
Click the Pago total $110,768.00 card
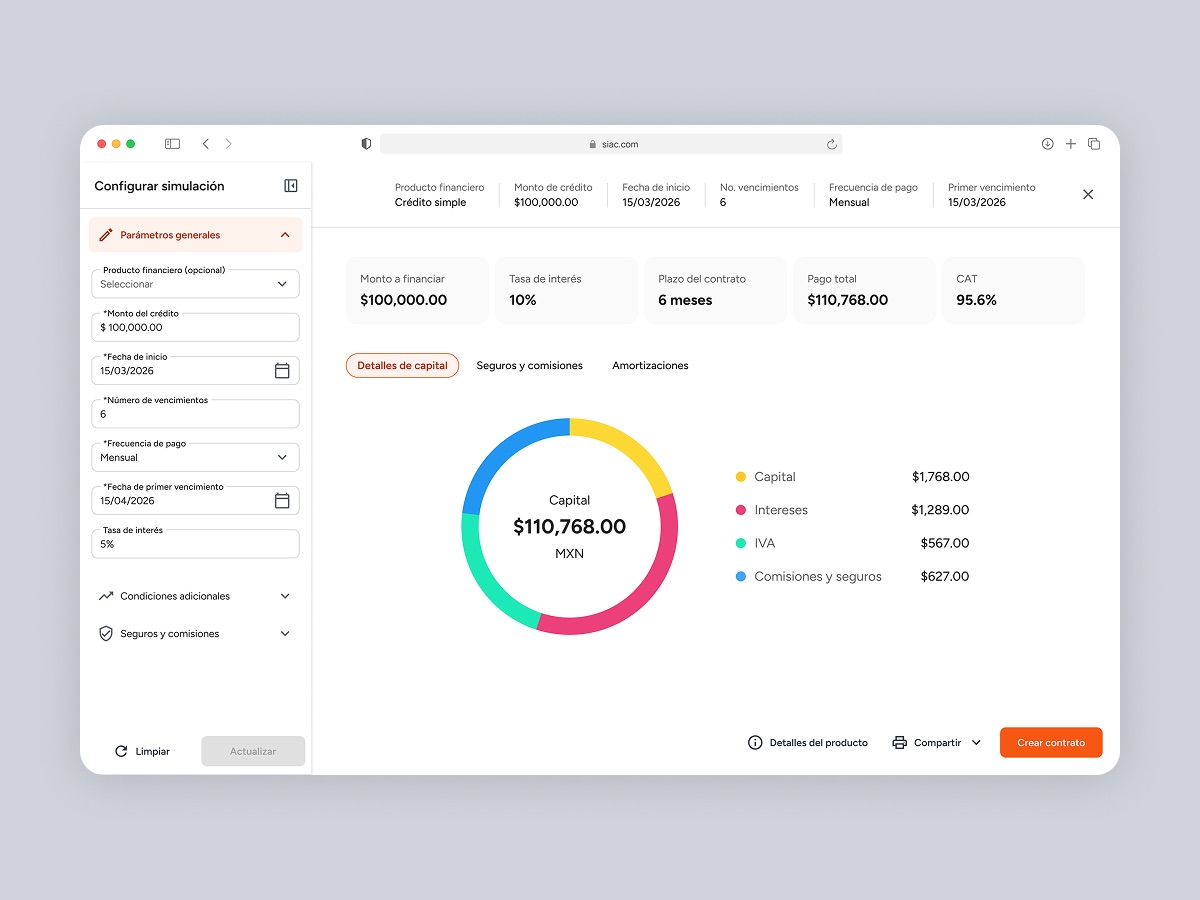(864, 290)
